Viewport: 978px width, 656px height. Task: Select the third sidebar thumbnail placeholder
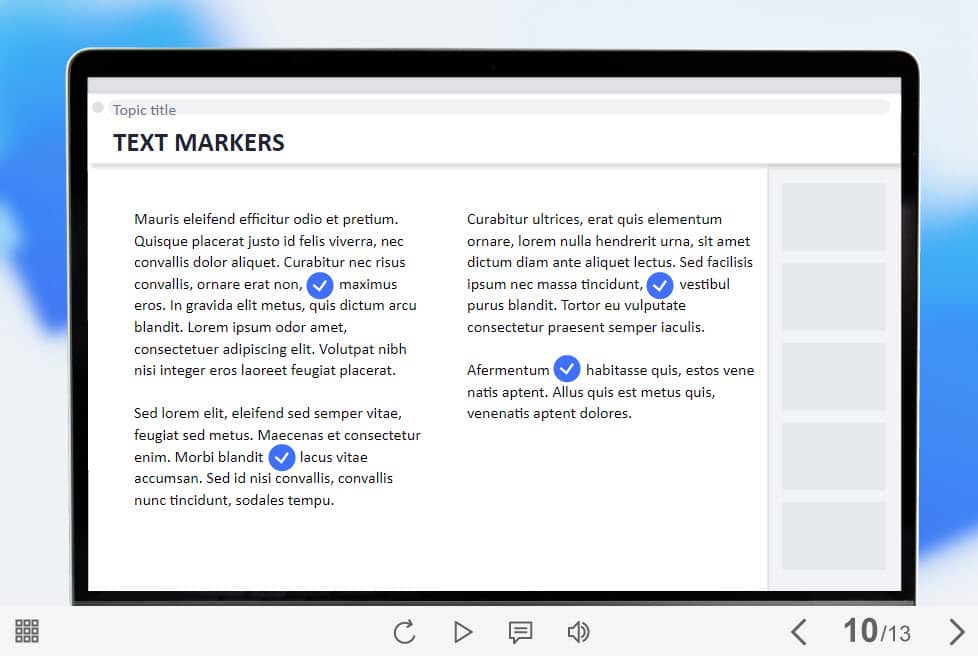click(833, 376)
